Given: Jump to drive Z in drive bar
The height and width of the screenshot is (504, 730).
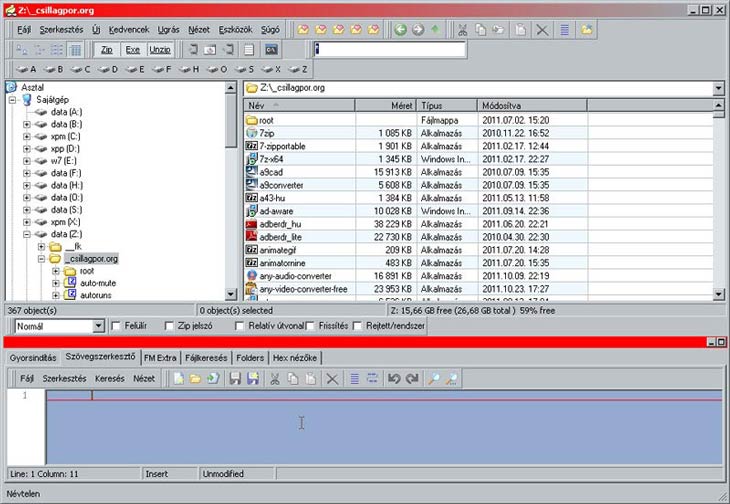Looking at the screenshot, I should (x=298, y=69).
